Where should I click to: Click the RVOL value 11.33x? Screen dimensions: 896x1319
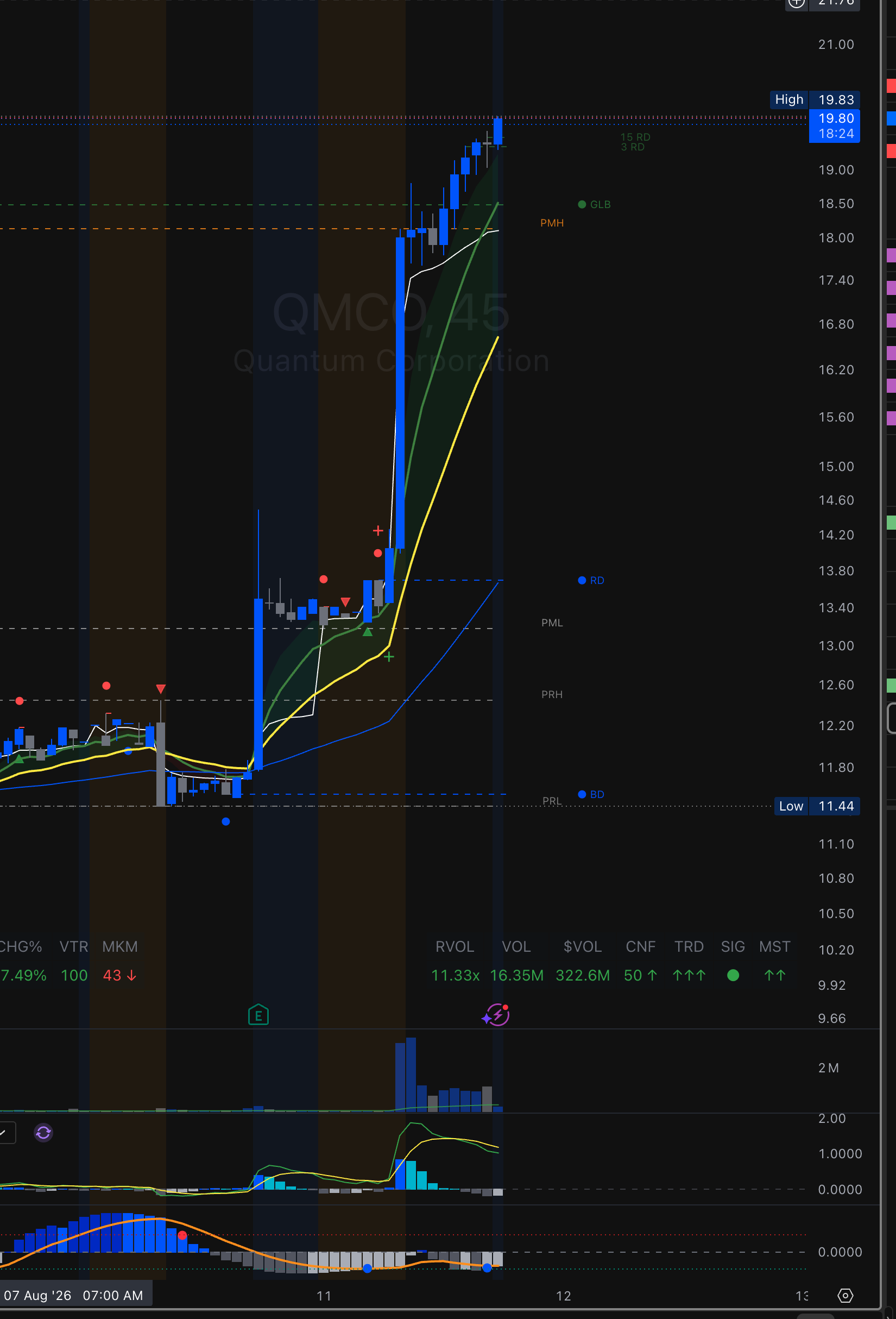455,975
